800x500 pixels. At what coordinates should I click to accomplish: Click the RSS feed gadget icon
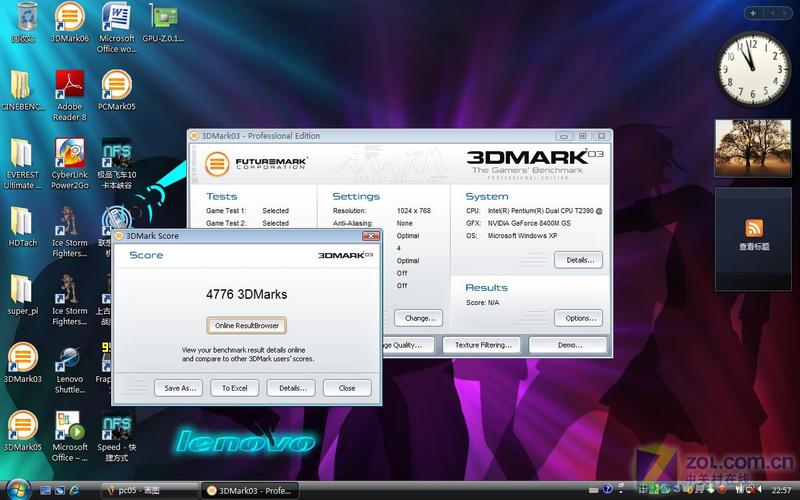tap(754, 228)
